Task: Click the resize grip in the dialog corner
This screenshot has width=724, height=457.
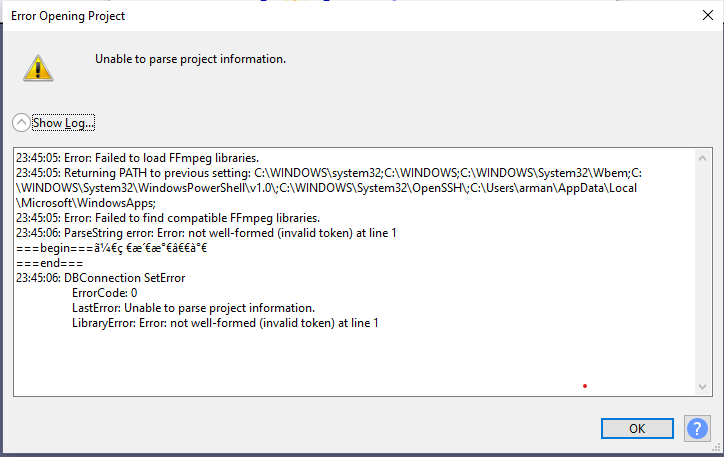Action: point(716,447)
